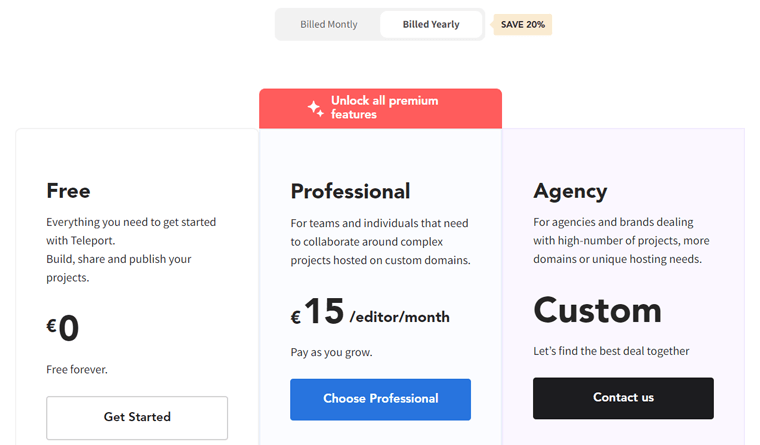Click the €0 price text

tap(63, 328)
